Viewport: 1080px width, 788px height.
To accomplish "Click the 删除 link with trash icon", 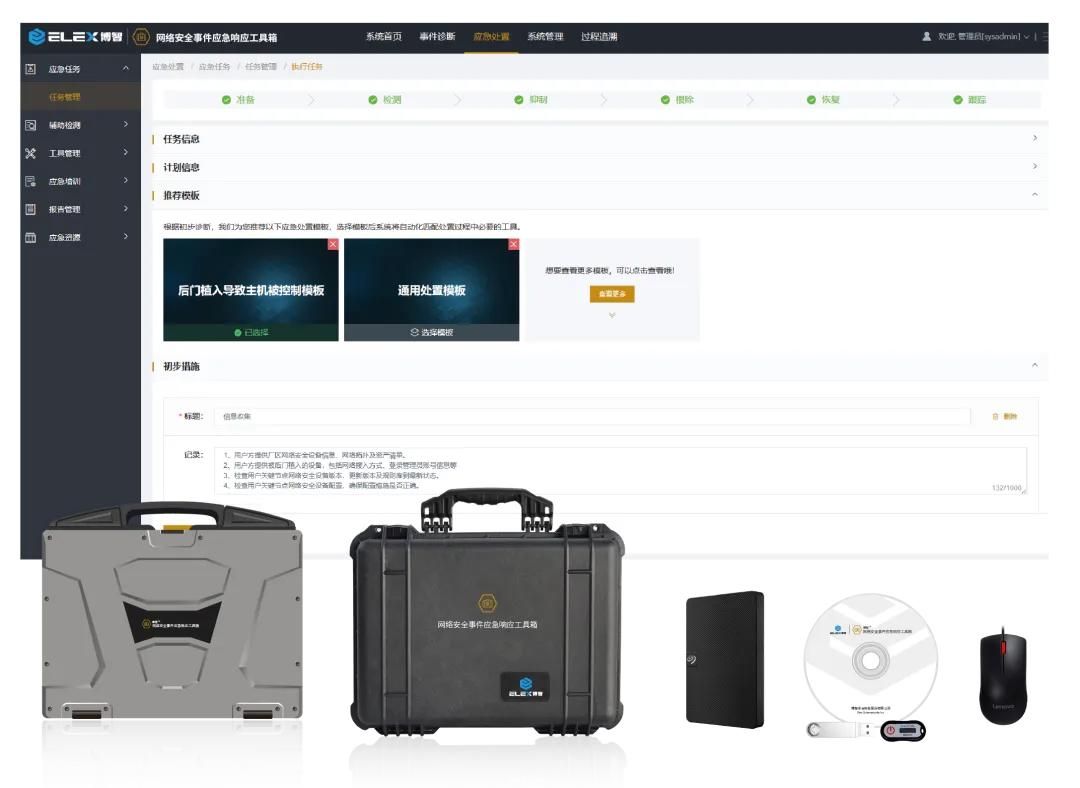I will click(x=1005, y=417).
